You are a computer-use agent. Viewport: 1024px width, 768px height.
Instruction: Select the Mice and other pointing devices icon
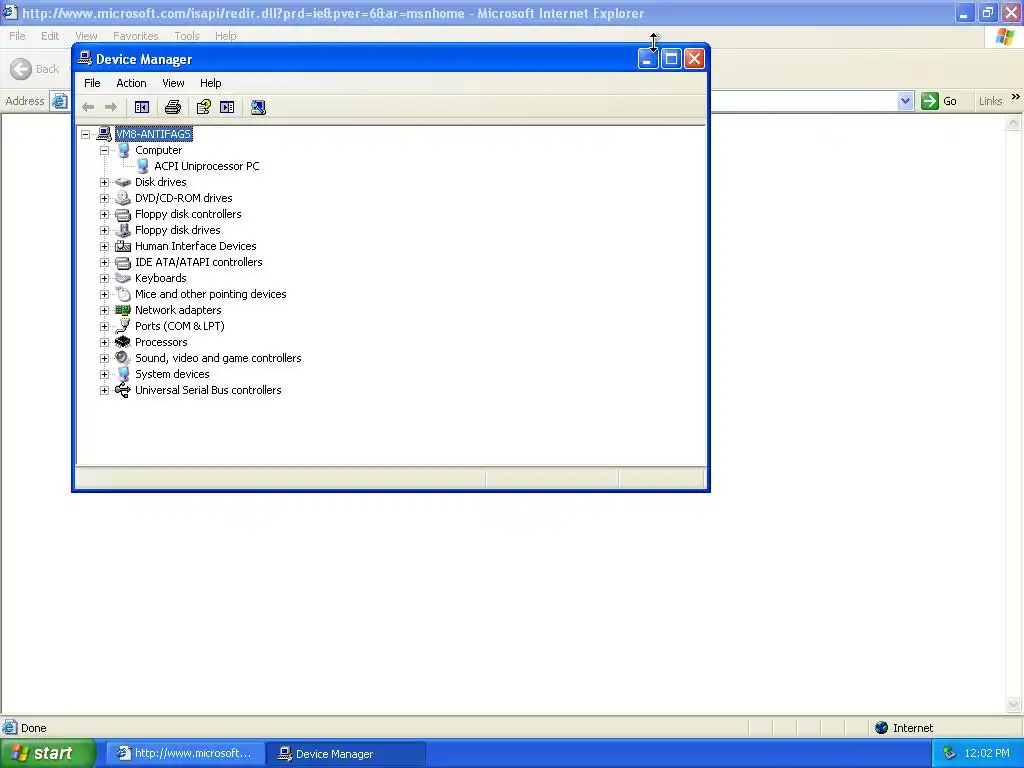(123, 294)
